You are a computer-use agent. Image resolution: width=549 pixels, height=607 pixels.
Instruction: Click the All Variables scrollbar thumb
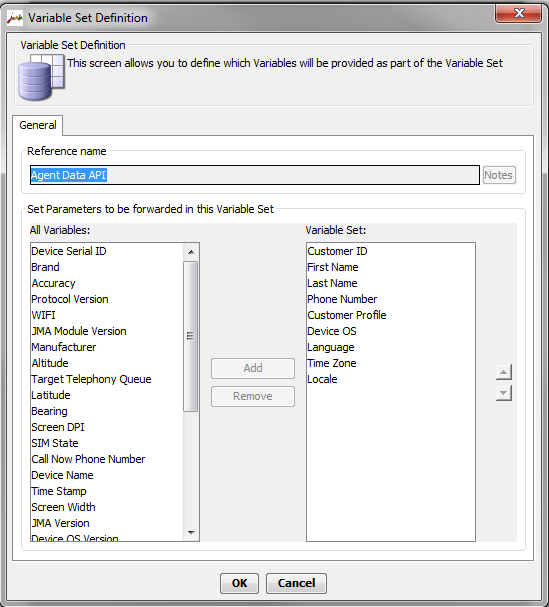(190, 336)
